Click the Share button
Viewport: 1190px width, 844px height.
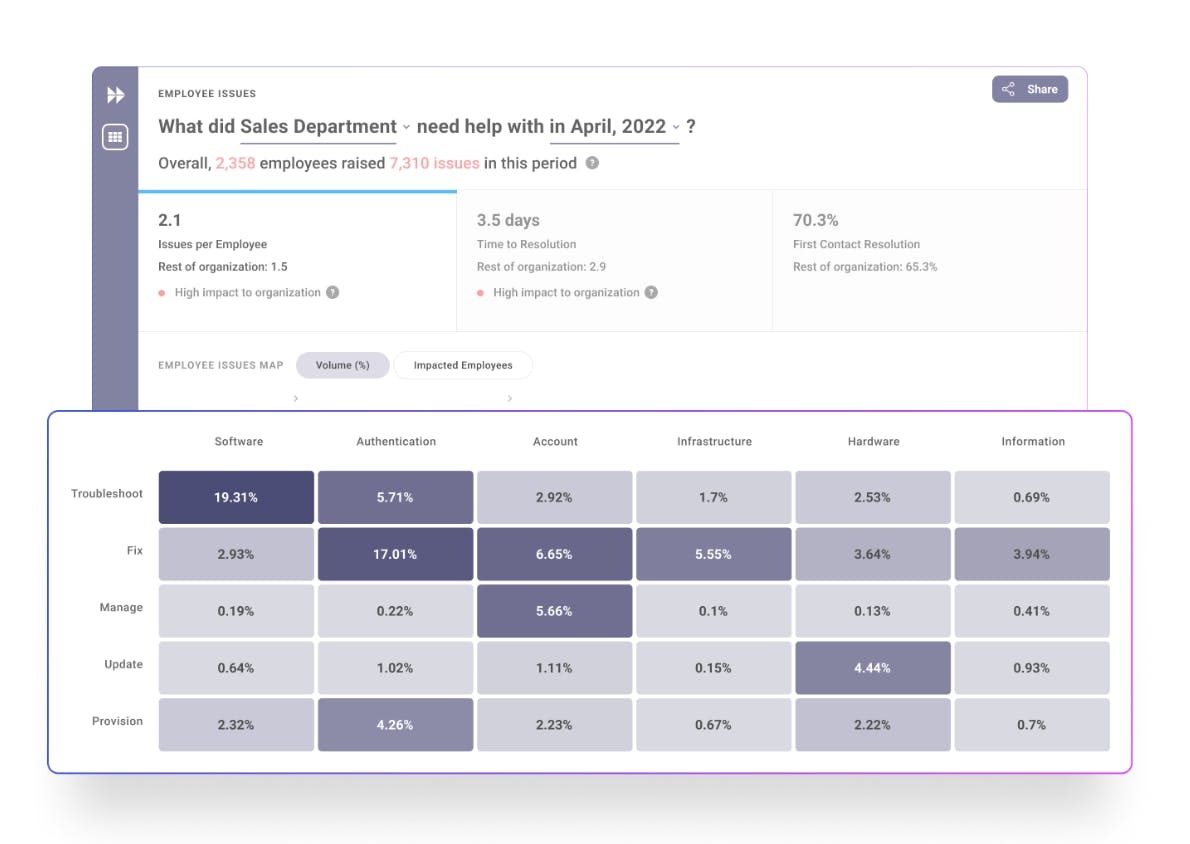tap(1030, 89)
